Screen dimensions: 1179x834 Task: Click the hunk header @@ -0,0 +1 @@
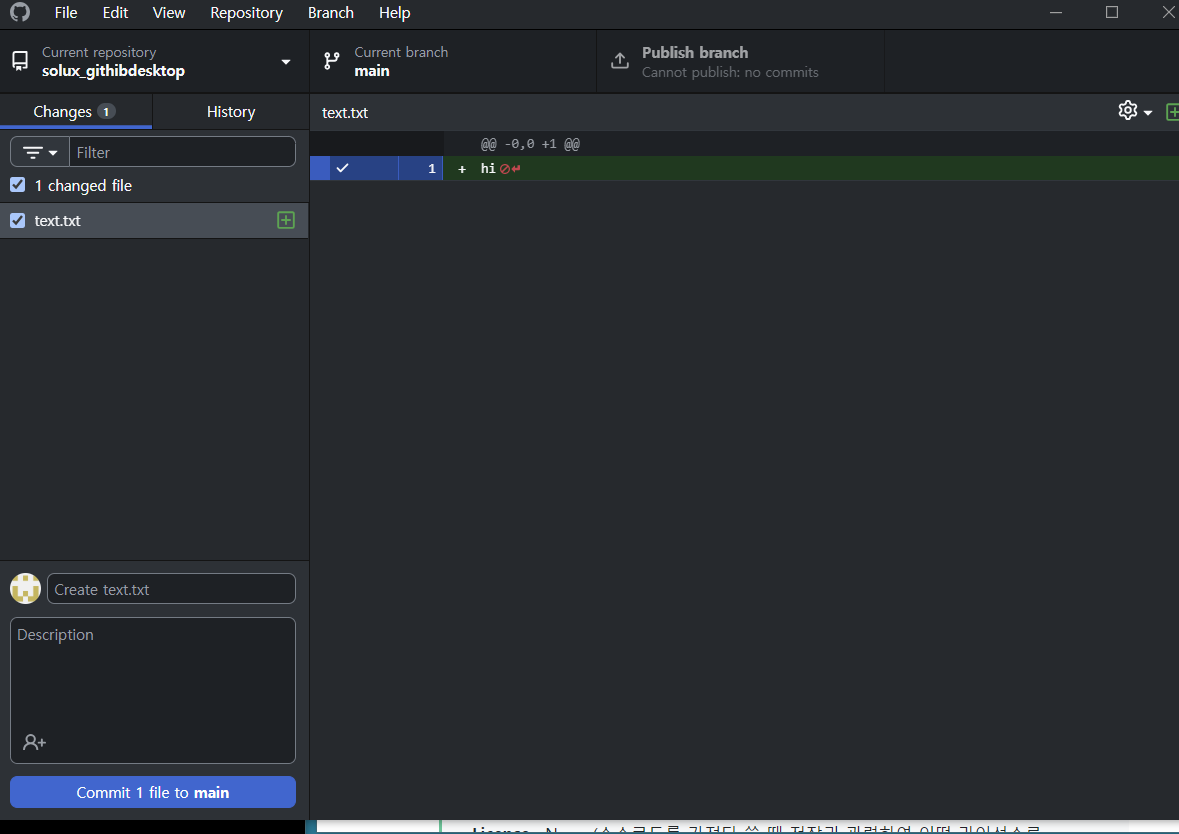tap(530, 144)
